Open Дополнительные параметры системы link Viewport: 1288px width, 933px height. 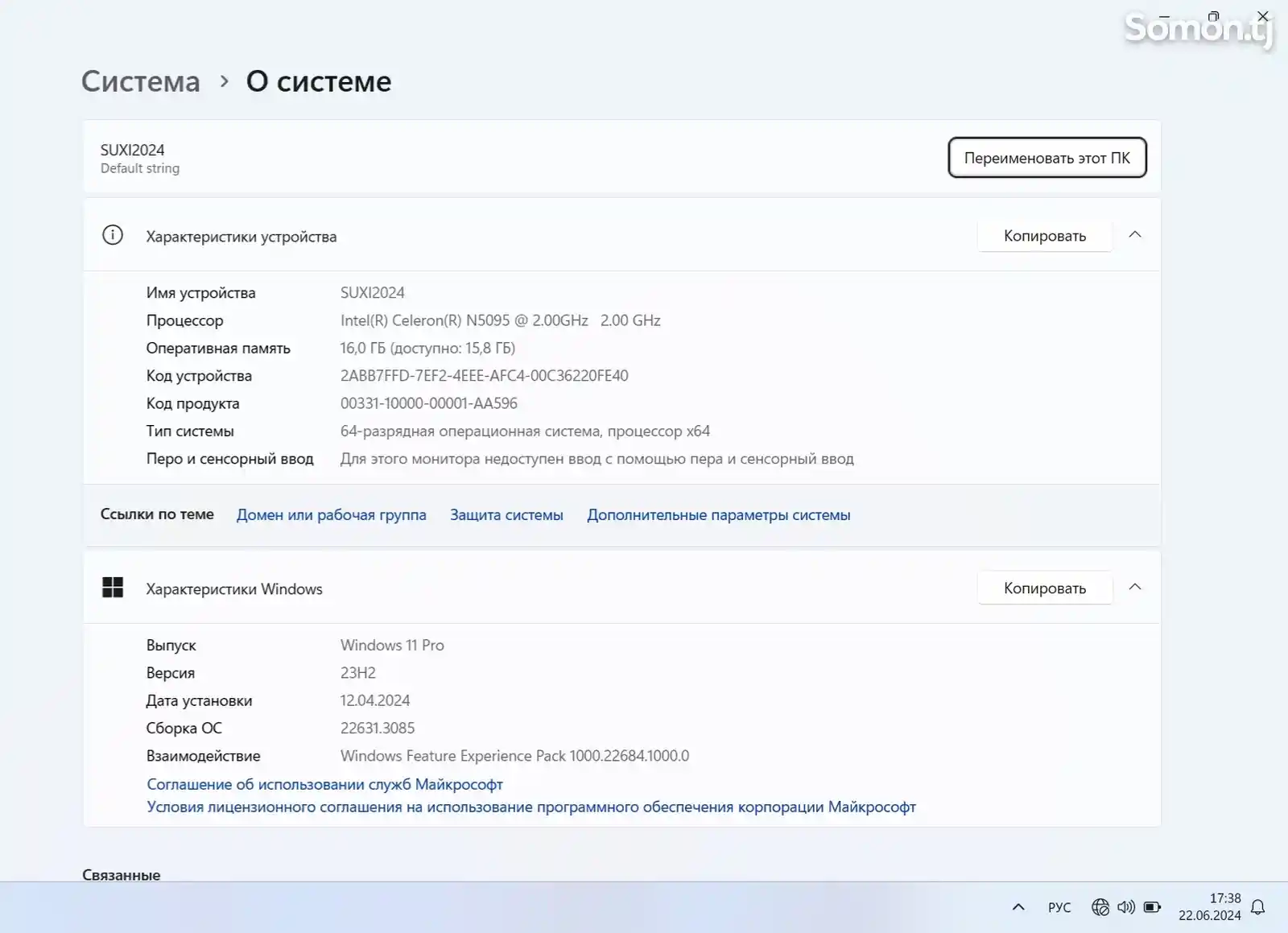(x=719, y=515)
